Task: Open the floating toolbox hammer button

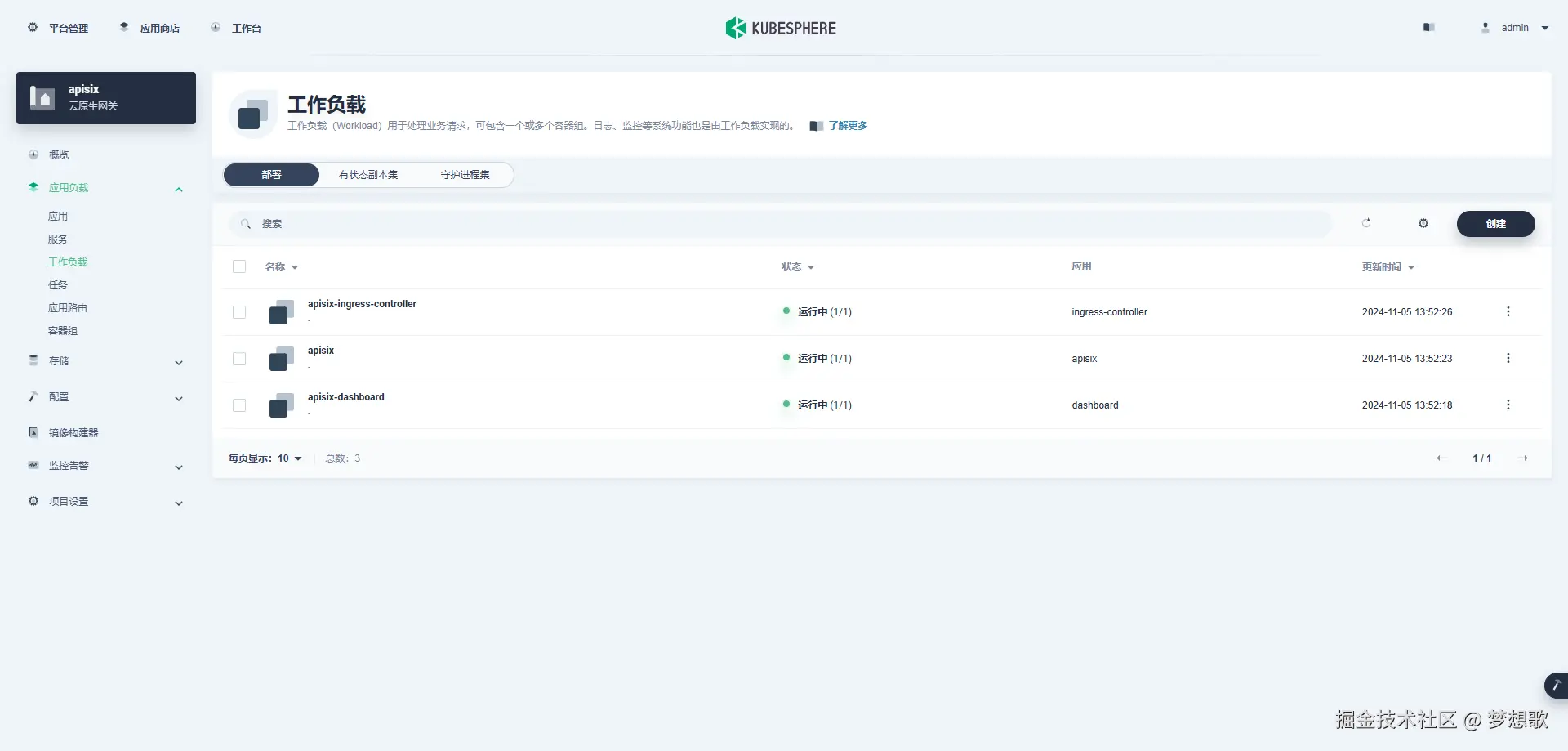Action: pyautogui.click(x=1556, y=685)
